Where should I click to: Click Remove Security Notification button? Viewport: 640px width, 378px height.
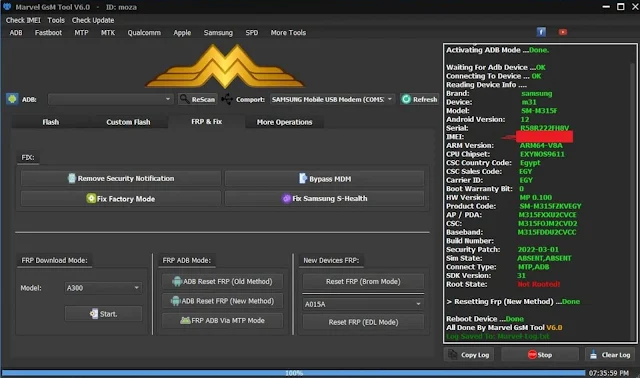(121, 178)
